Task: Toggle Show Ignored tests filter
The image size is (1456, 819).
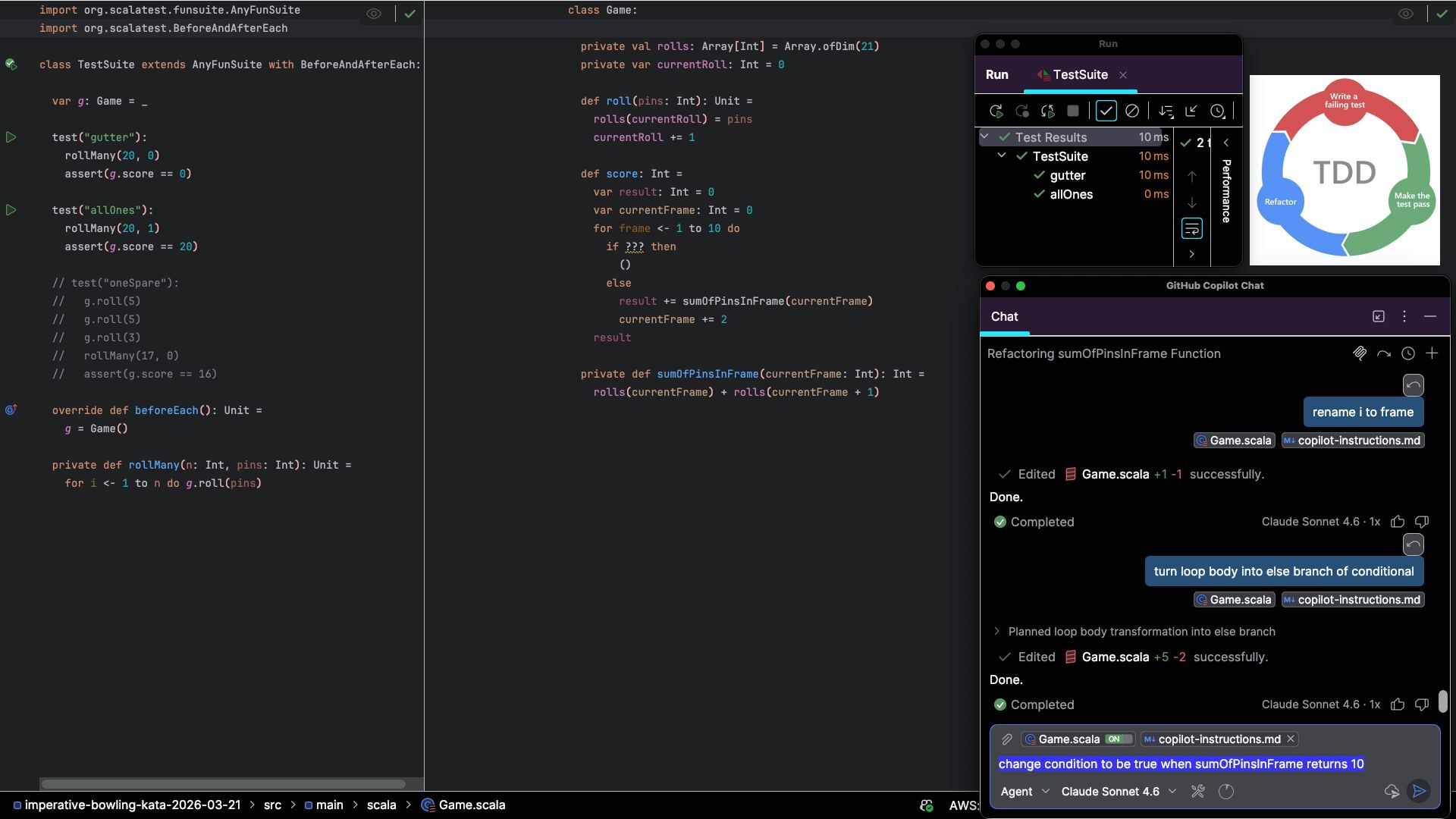Action: coord(1131,111)
